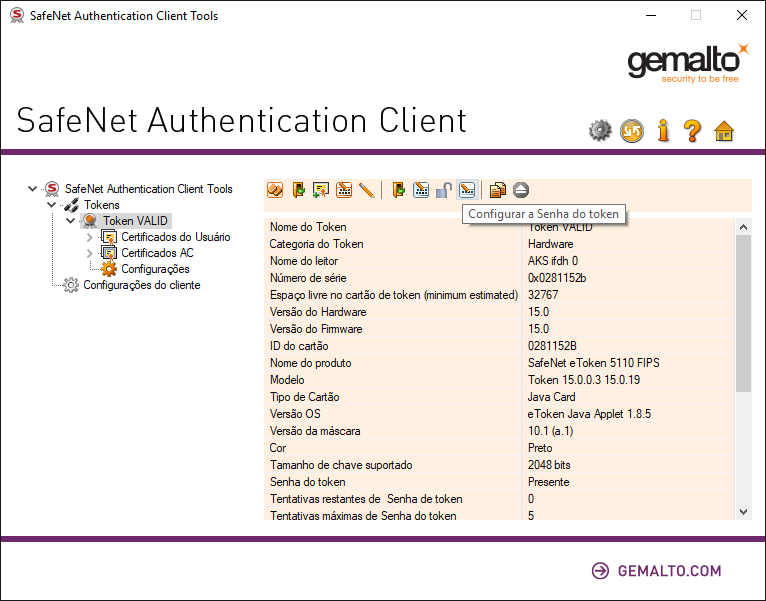Go to Home using the house icon
766x601 pixels.
pos(724,131)
